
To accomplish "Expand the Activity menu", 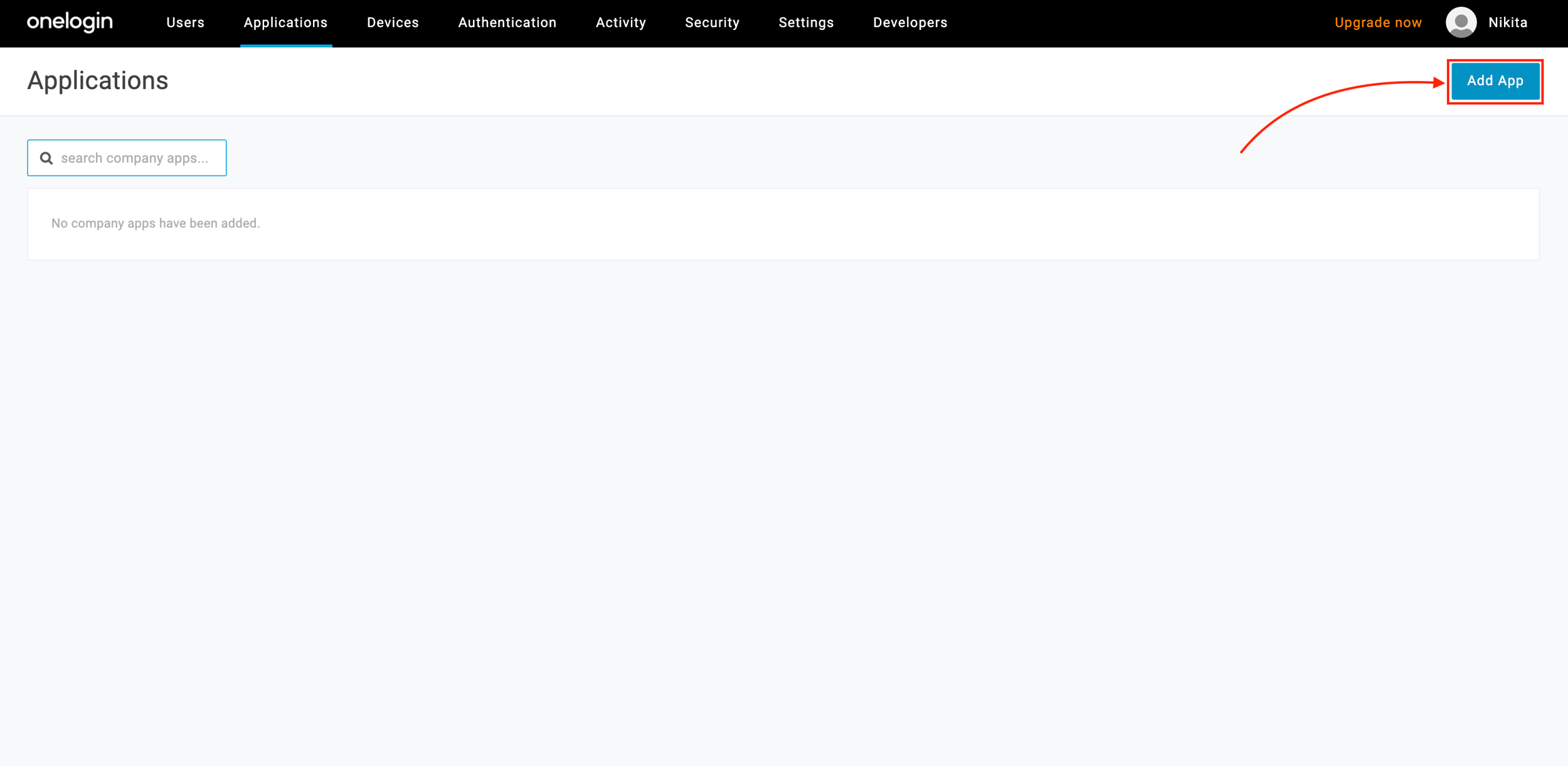I will pos(621,22).
